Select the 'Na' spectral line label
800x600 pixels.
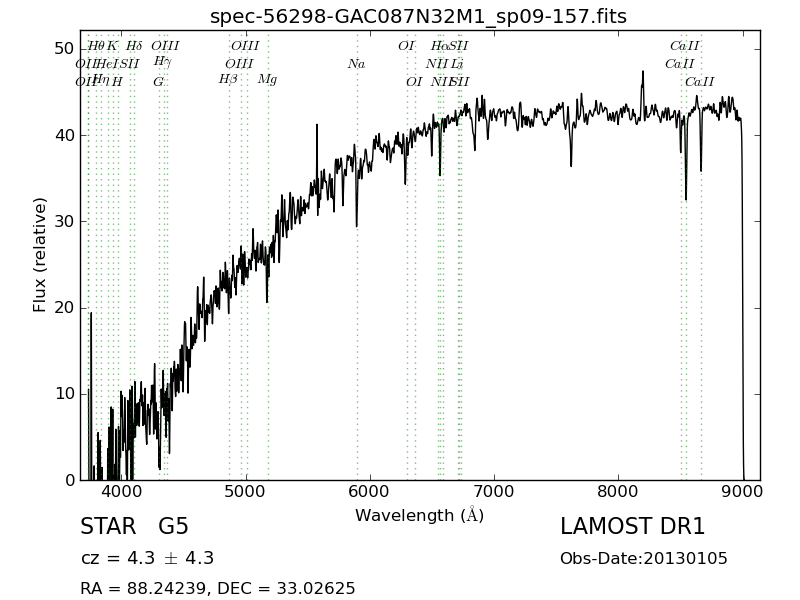357,64
